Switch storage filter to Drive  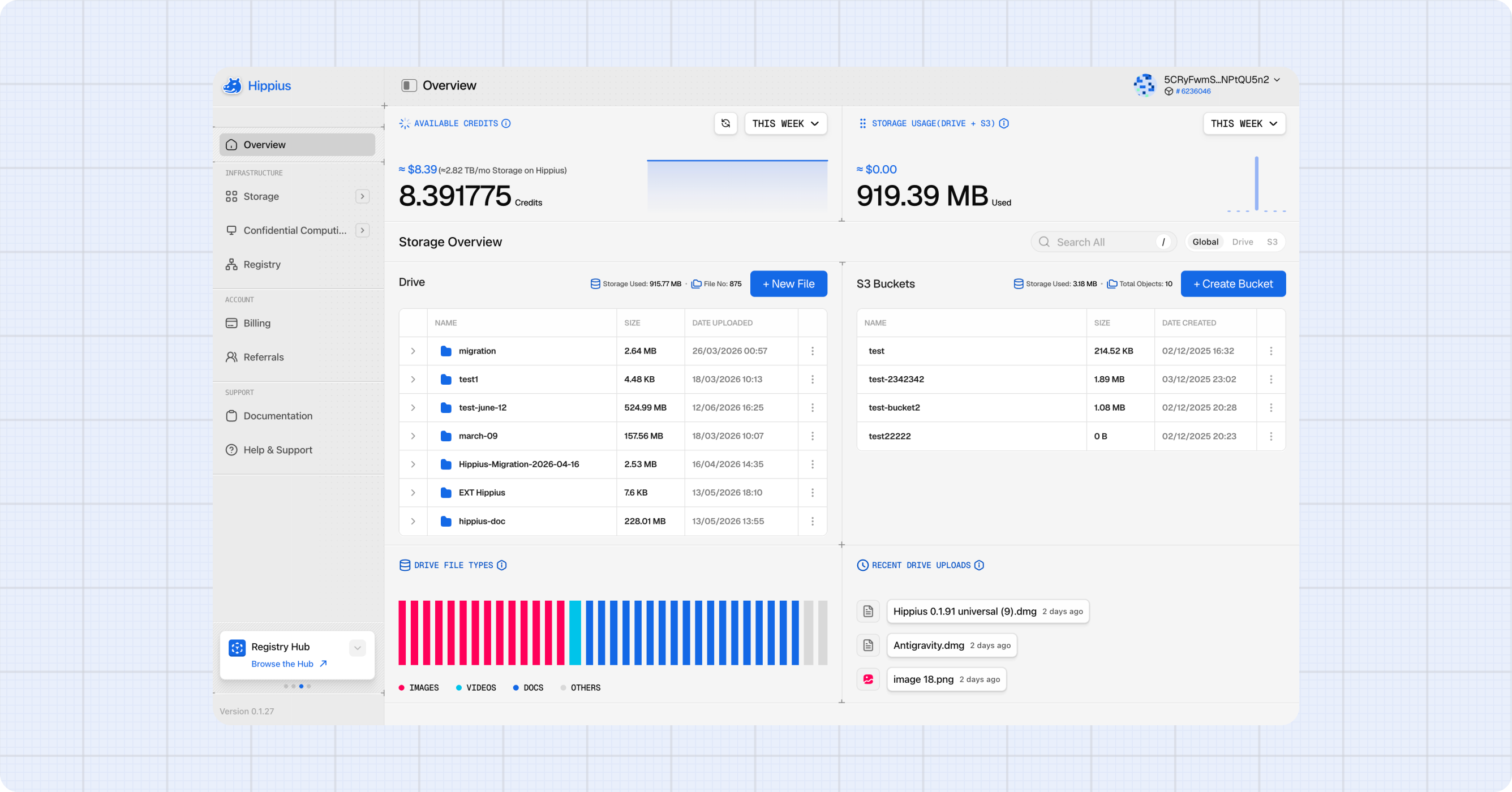click(x=1243, y=242)
